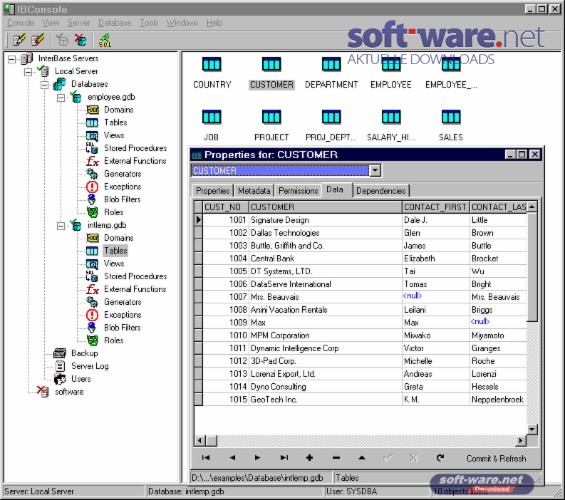Collapse the InterBase Servers root node
Image resolution: width=565 pixels, height=500 pixels.
coord(12,59)
